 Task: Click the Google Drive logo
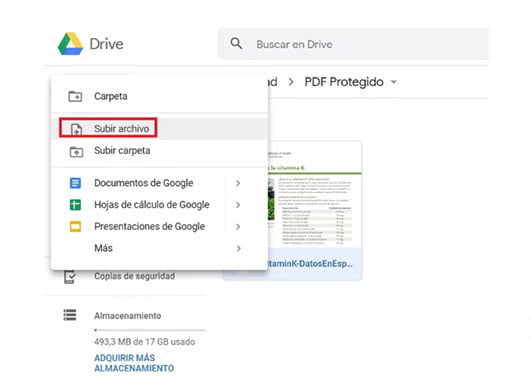coord(70,44)
